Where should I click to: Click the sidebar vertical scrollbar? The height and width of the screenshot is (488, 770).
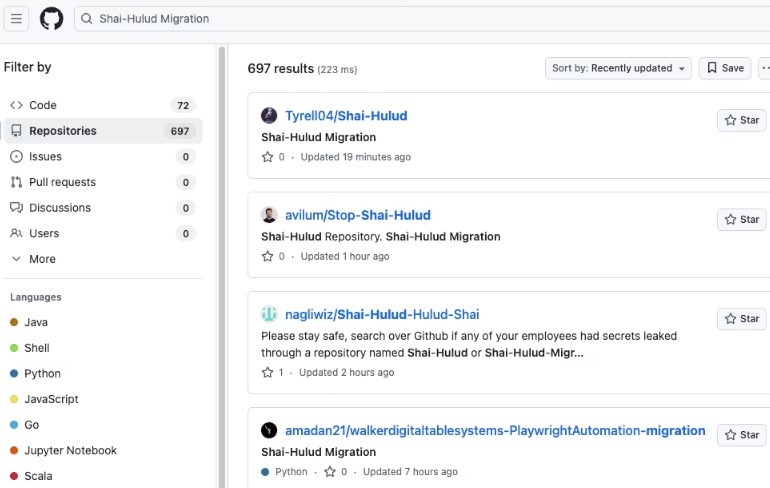click(221, 265)
